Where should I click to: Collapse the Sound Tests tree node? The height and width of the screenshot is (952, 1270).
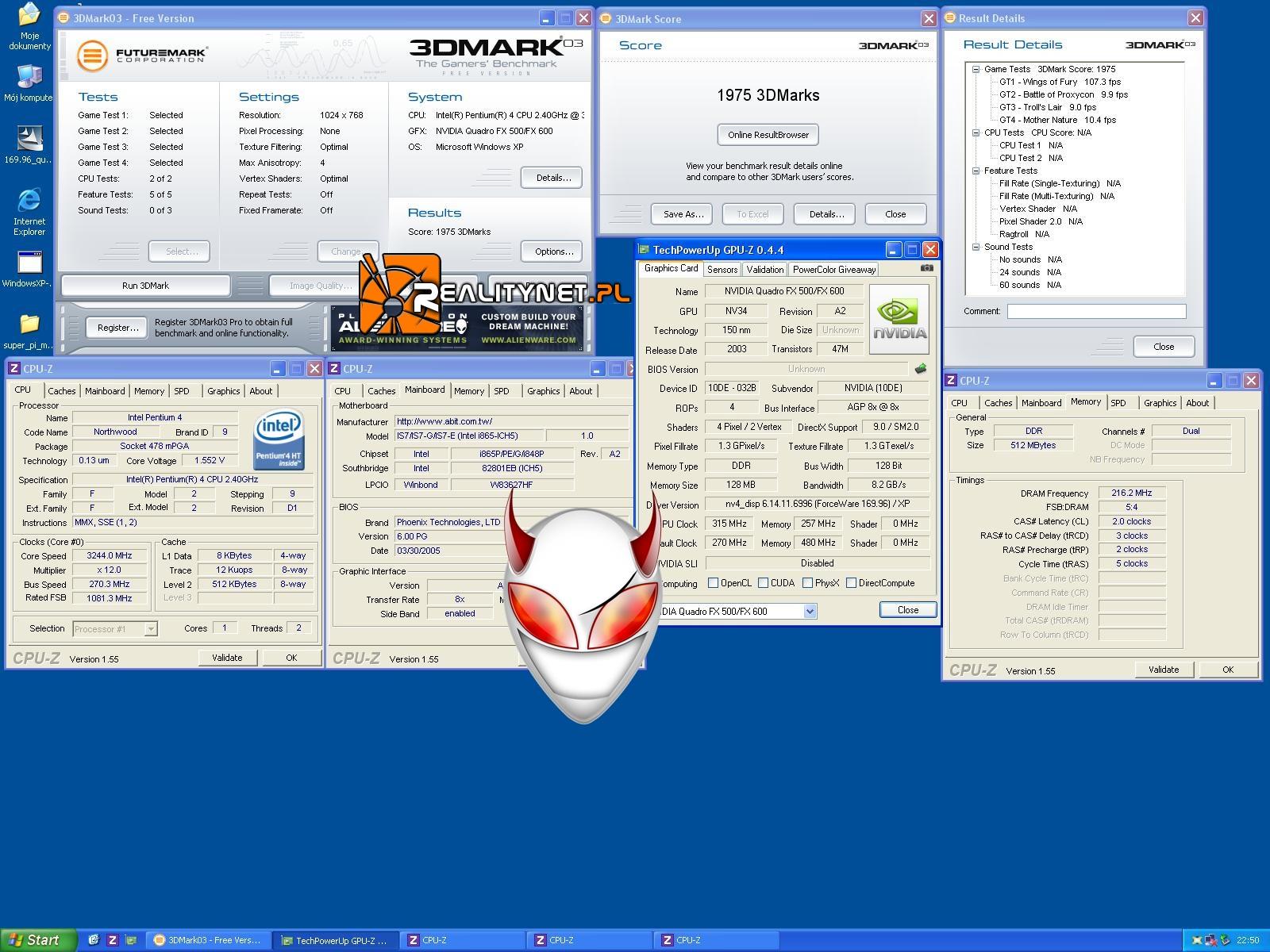point(976,247)
